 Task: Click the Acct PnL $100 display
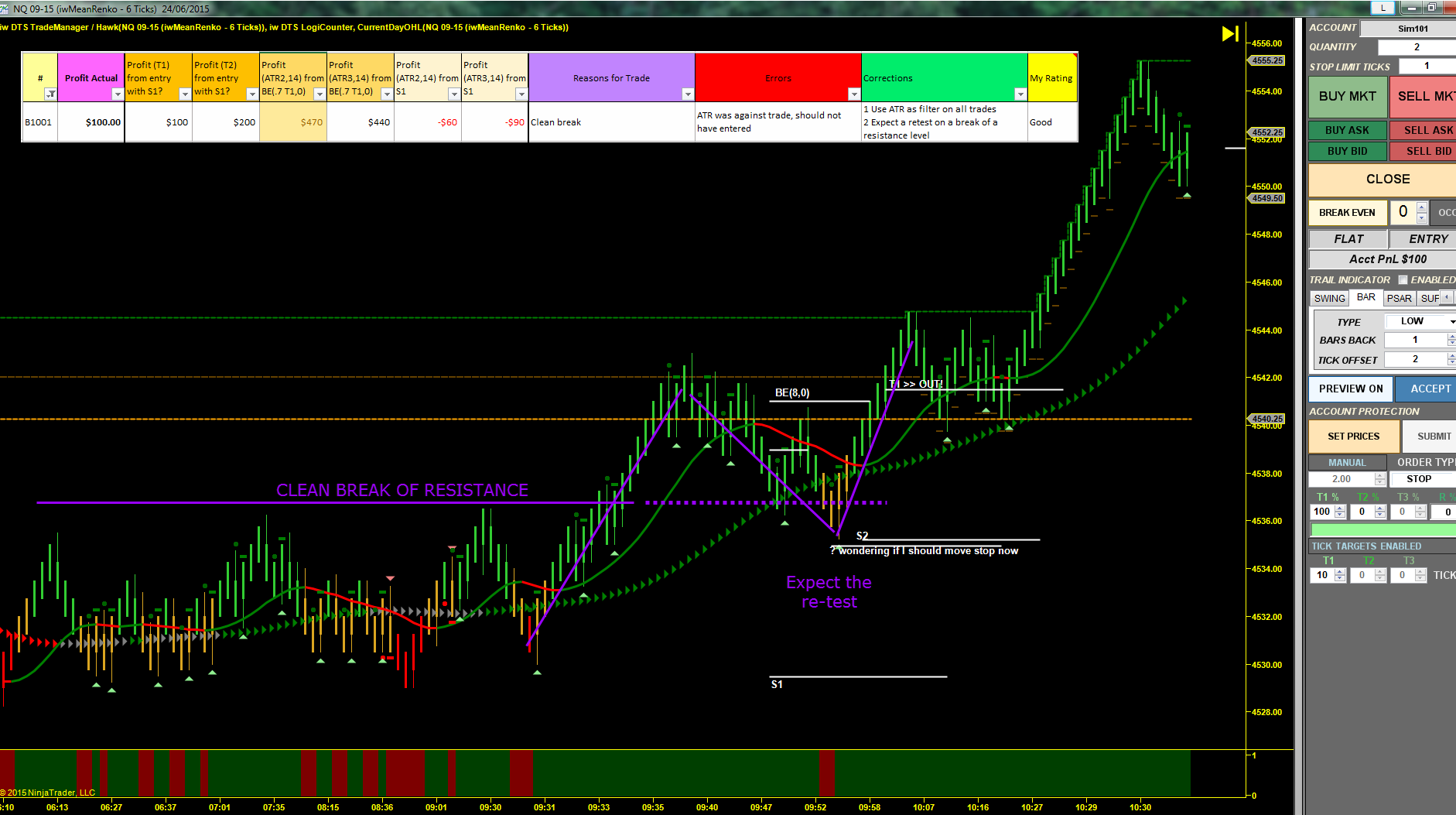pyautogui.click(x=1383, y=259)
